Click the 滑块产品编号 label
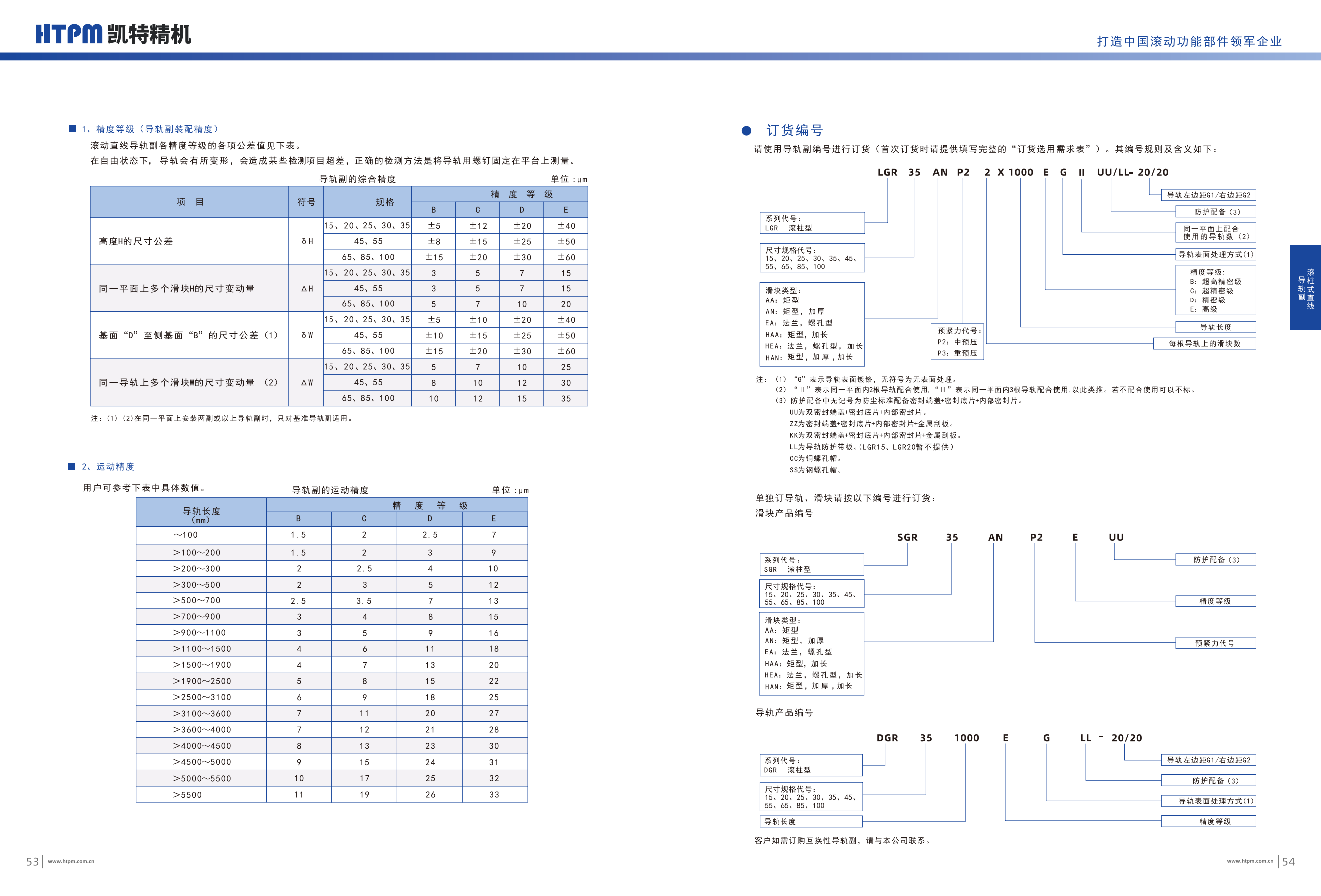This screenshot has height=896, width=1321. click(x=784, y=513)
